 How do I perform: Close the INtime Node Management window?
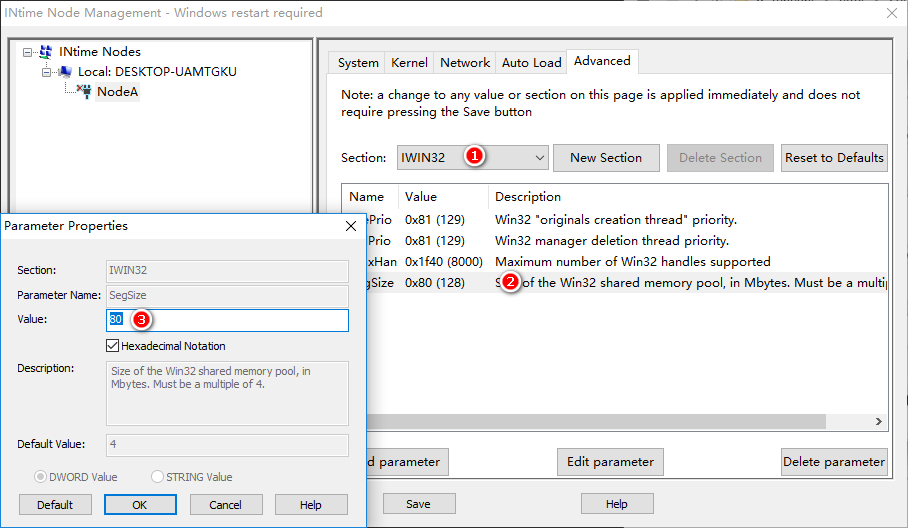coord(892,13)
